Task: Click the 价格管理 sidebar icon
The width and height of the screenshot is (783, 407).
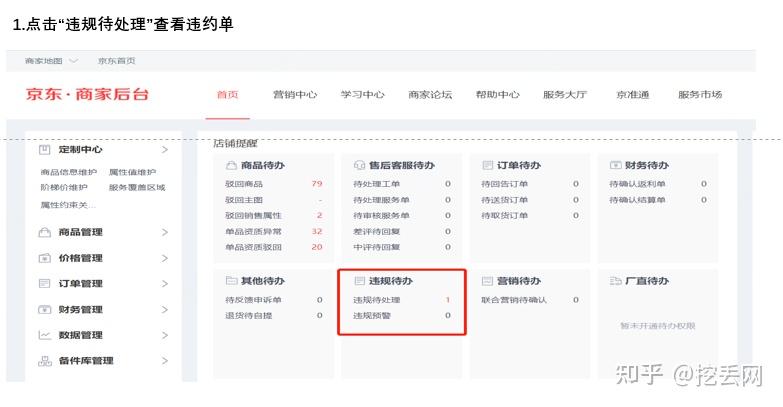Action: (x=44, y=258)
